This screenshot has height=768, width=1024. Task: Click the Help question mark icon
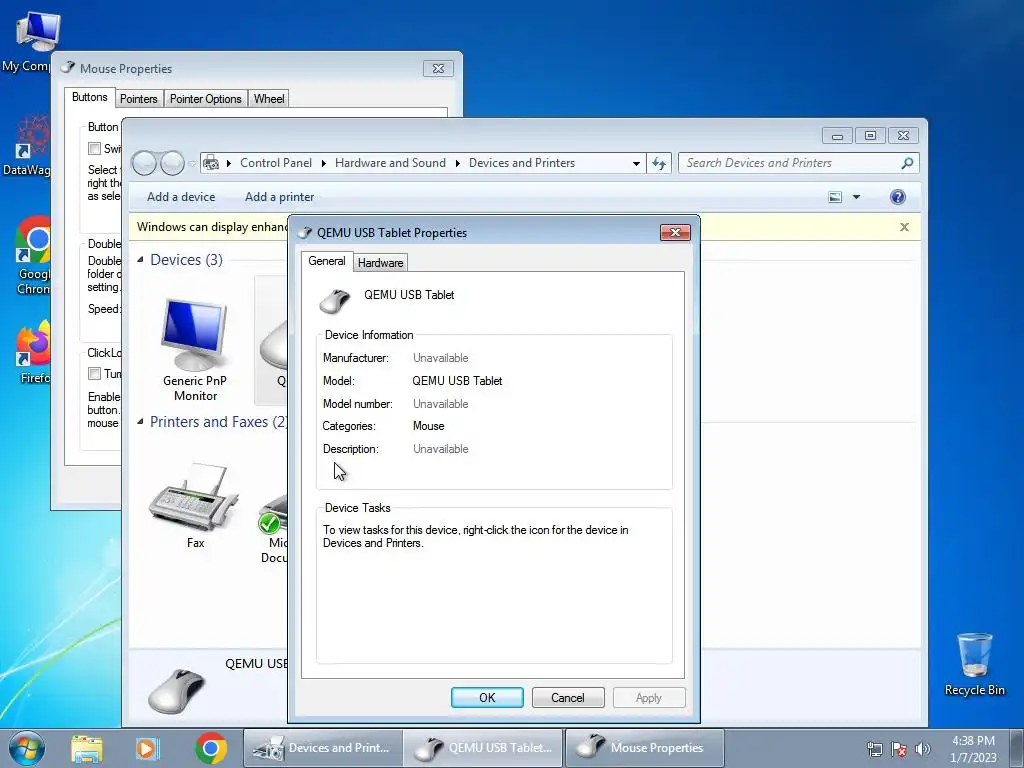(898, 197)
